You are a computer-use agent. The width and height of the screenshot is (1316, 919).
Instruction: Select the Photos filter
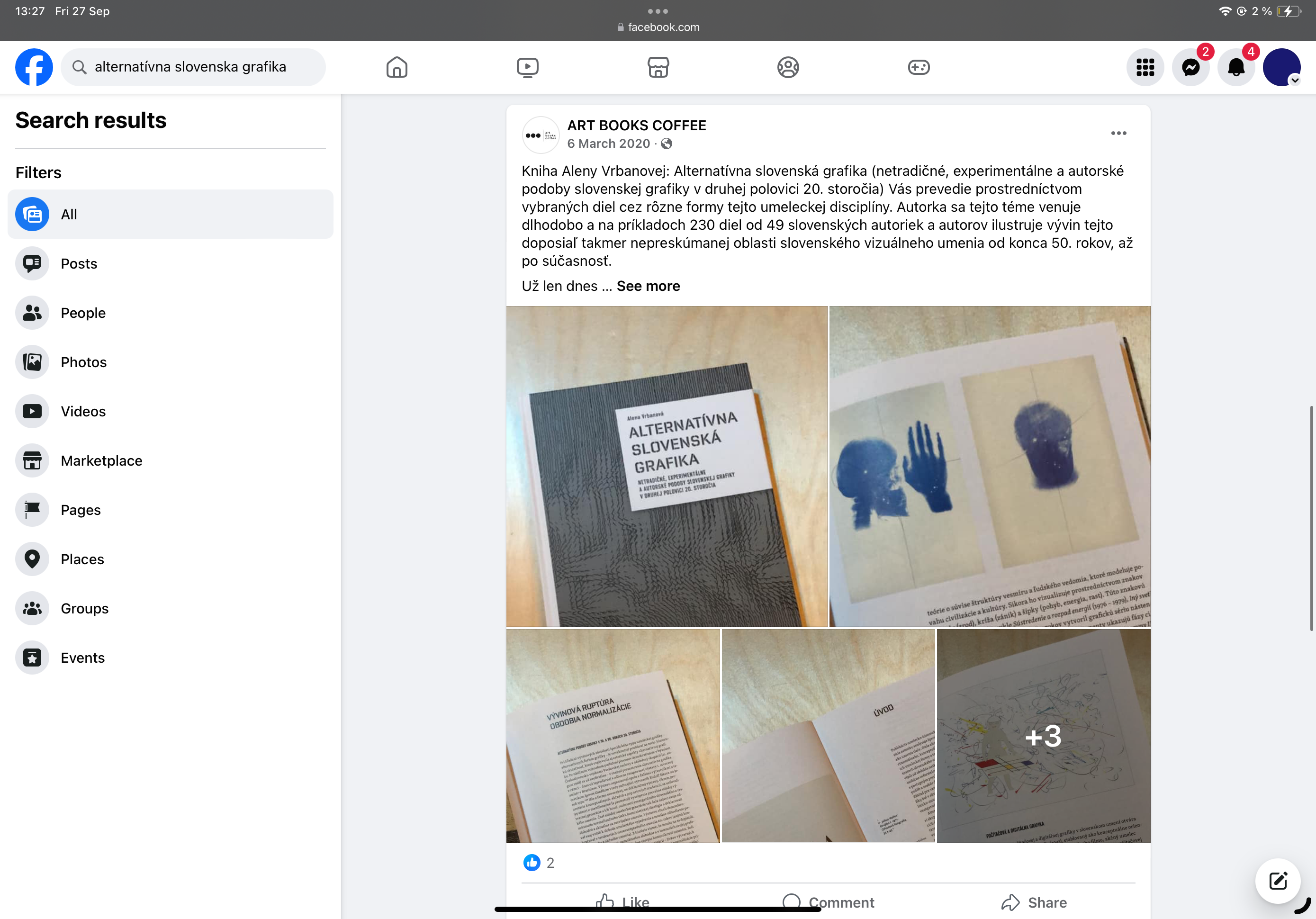pos(83,362)
